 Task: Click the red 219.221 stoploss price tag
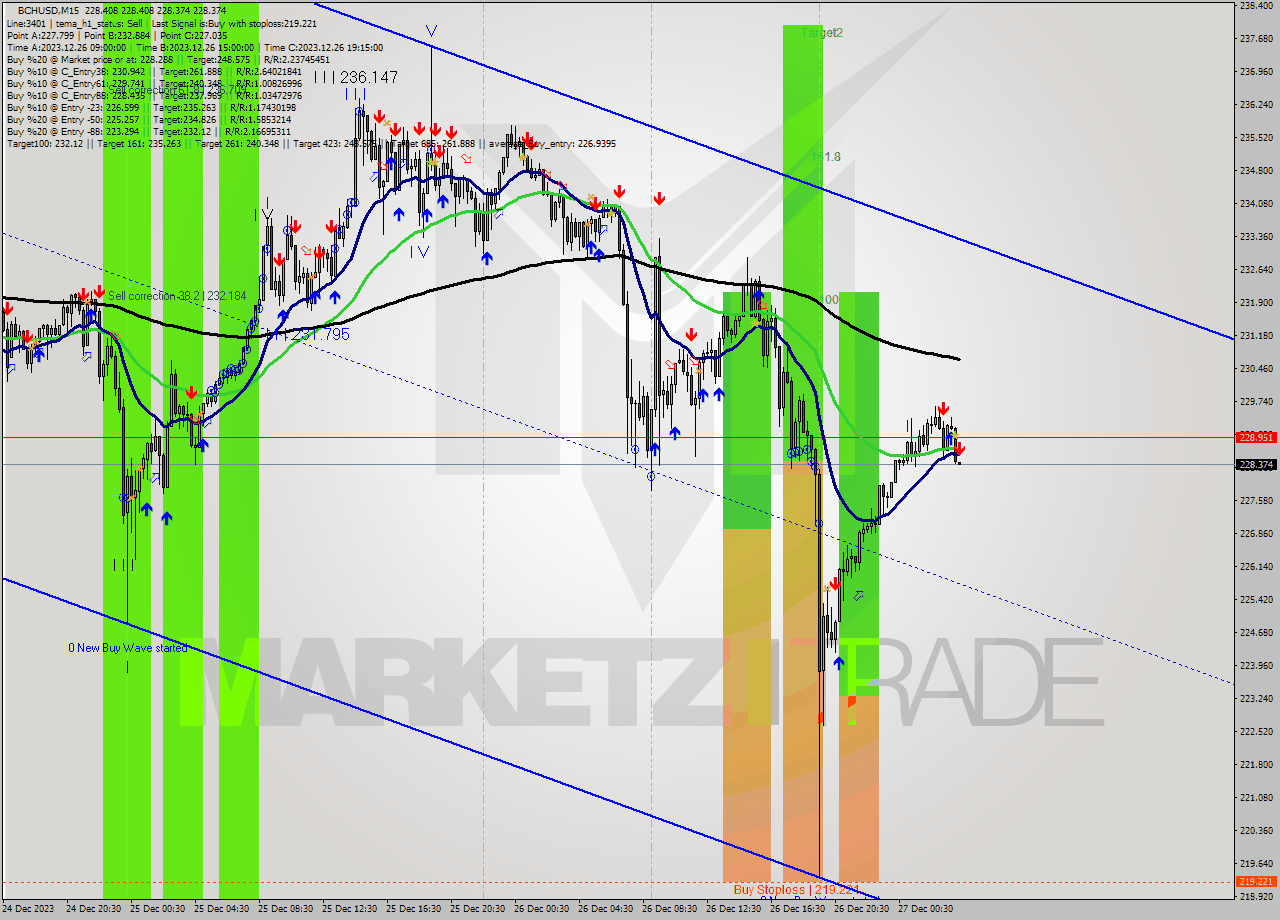pos(1256,881)
